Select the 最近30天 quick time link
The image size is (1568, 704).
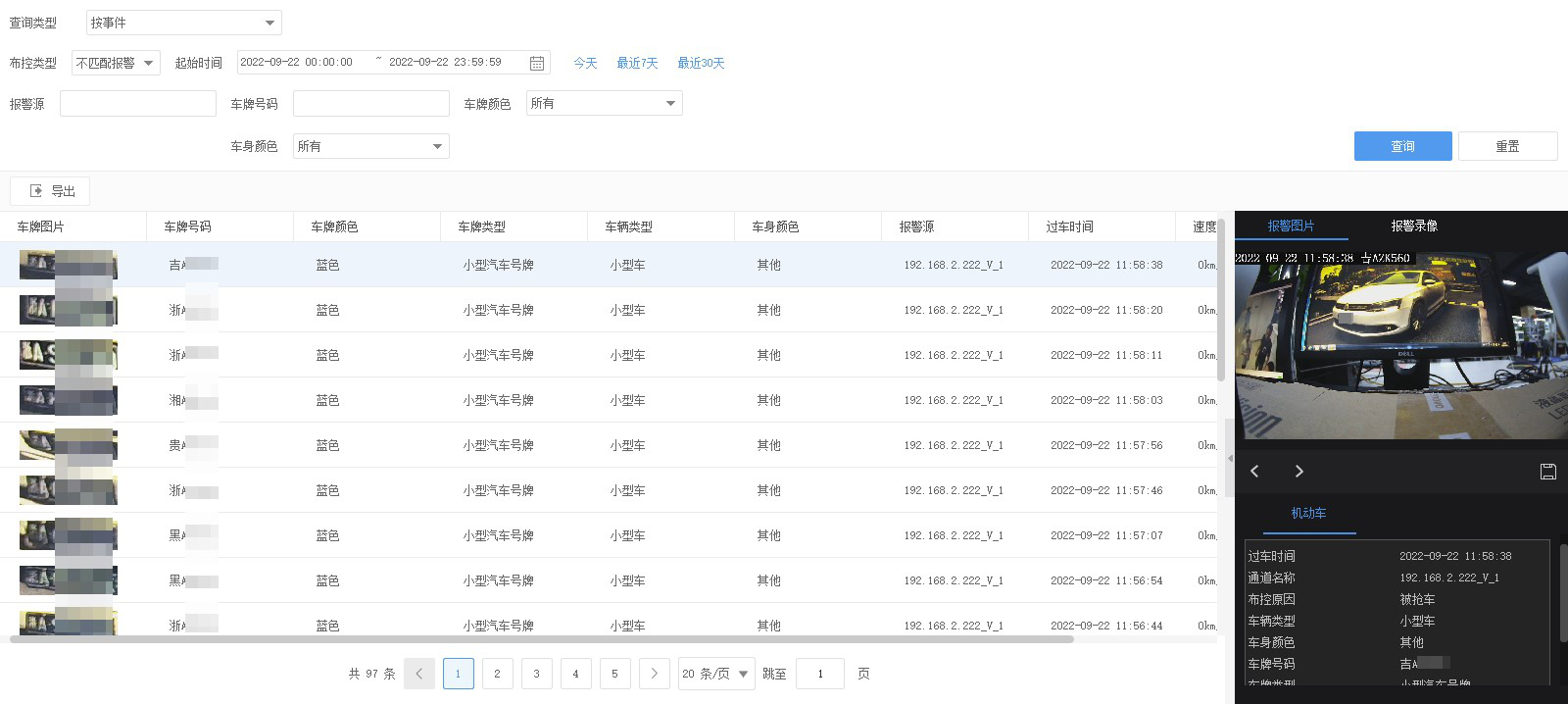coord(701,63)
